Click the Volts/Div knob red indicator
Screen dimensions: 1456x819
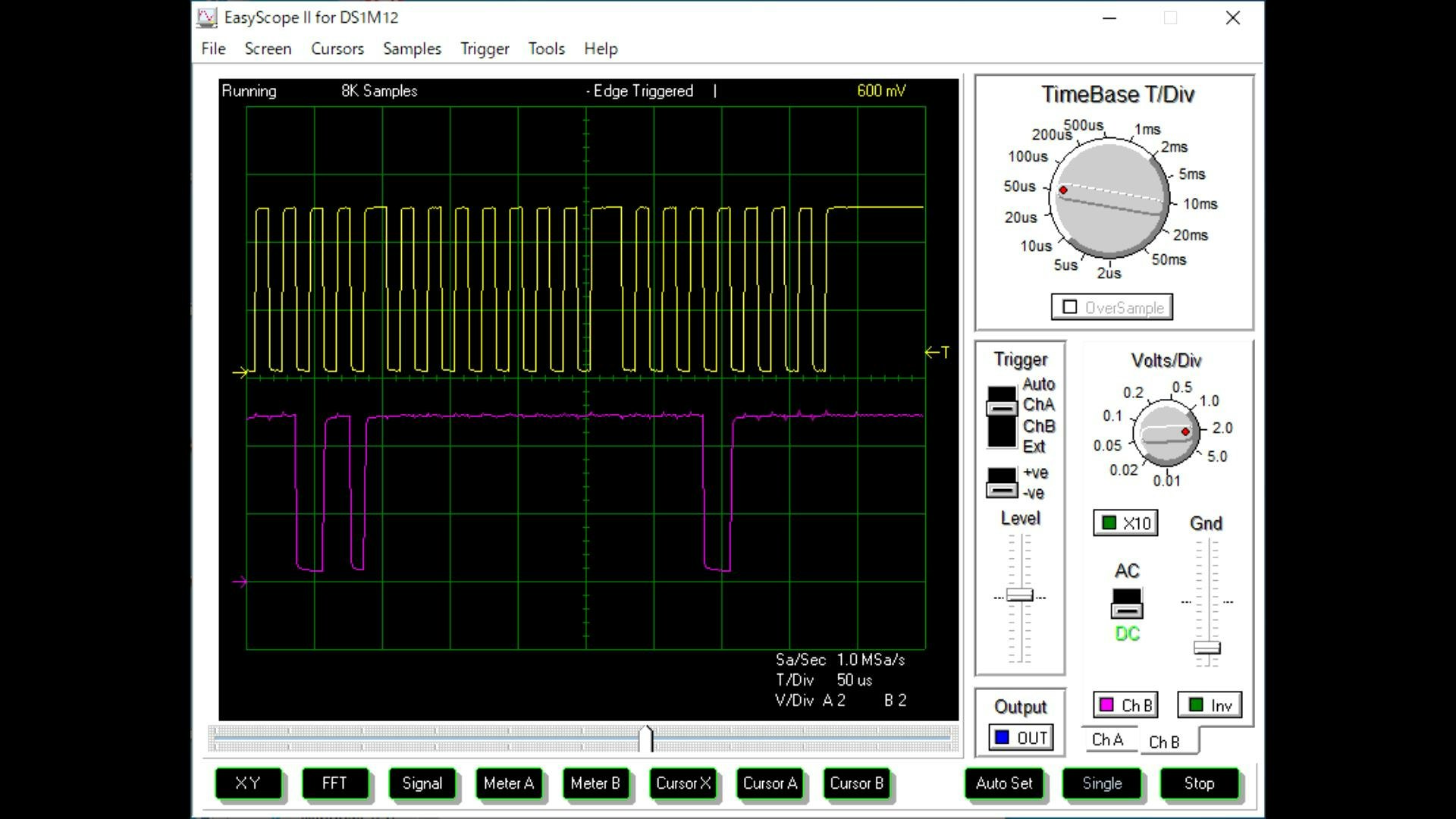coord(1185,432)
